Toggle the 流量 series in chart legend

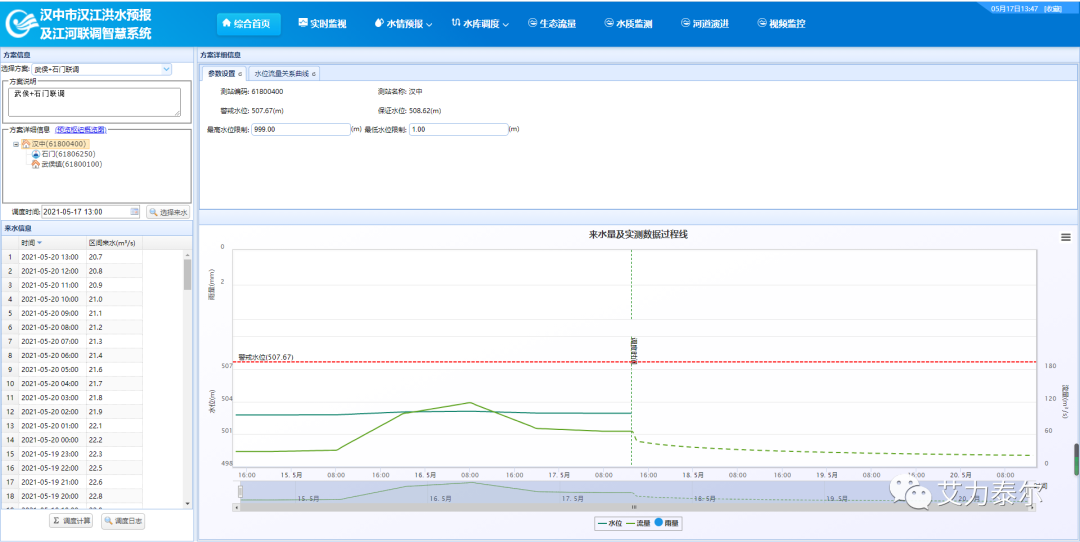(638, 523)
